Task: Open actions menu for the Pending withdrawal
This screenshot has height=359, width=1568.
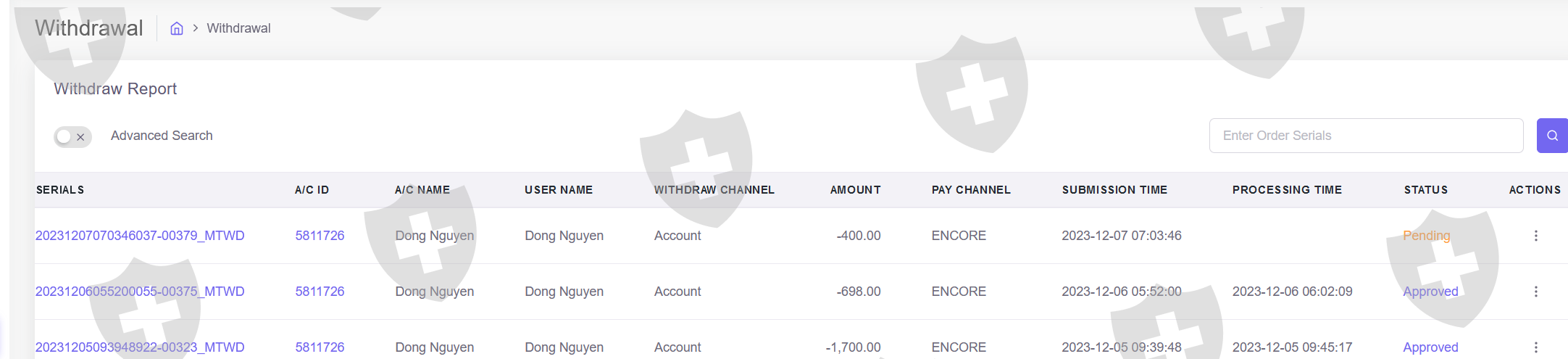Action: click(x=1535, y=236)
